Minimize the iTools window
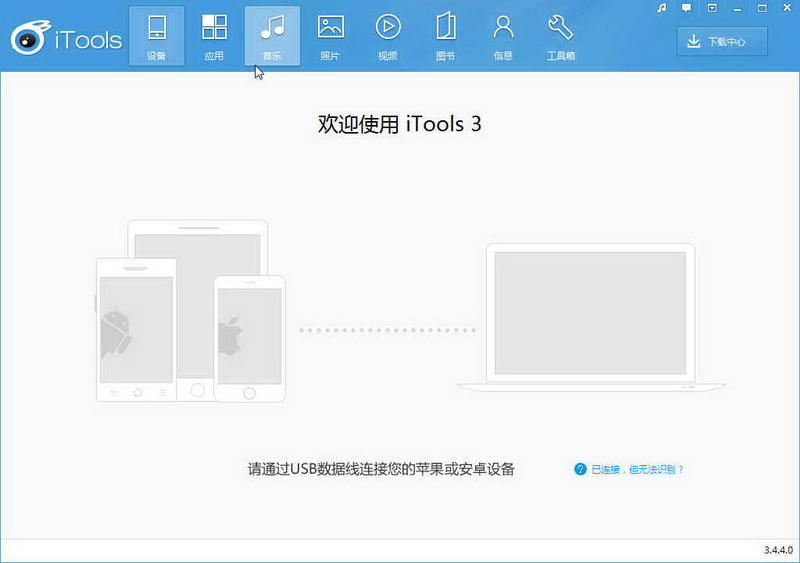Screen dimensions: 800x563 click(737, 8)
